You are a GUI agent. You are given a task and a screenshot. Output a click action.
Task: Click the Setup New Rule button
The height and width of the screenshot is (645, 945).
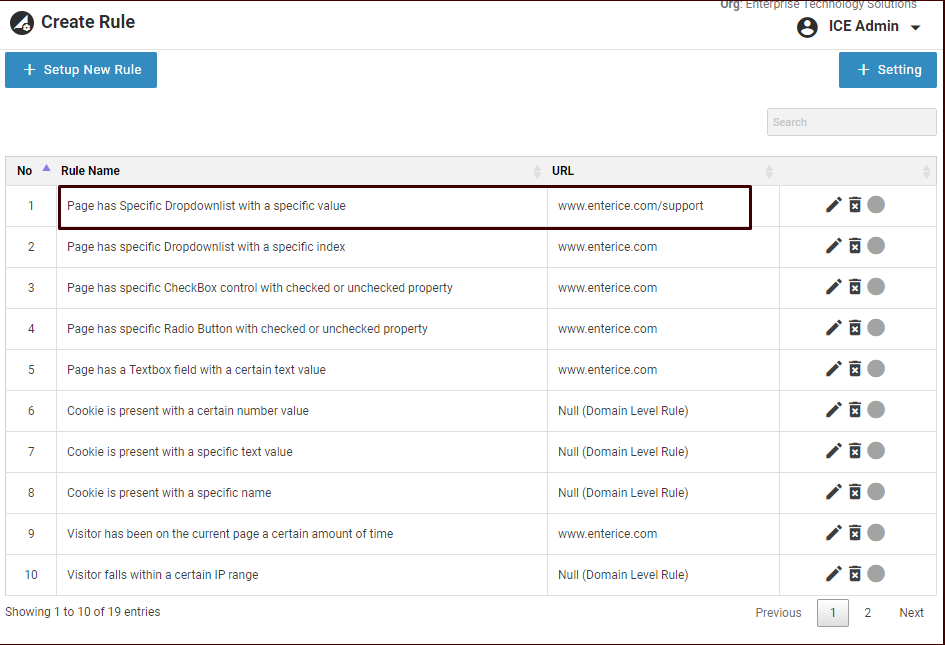coord(81,70)
